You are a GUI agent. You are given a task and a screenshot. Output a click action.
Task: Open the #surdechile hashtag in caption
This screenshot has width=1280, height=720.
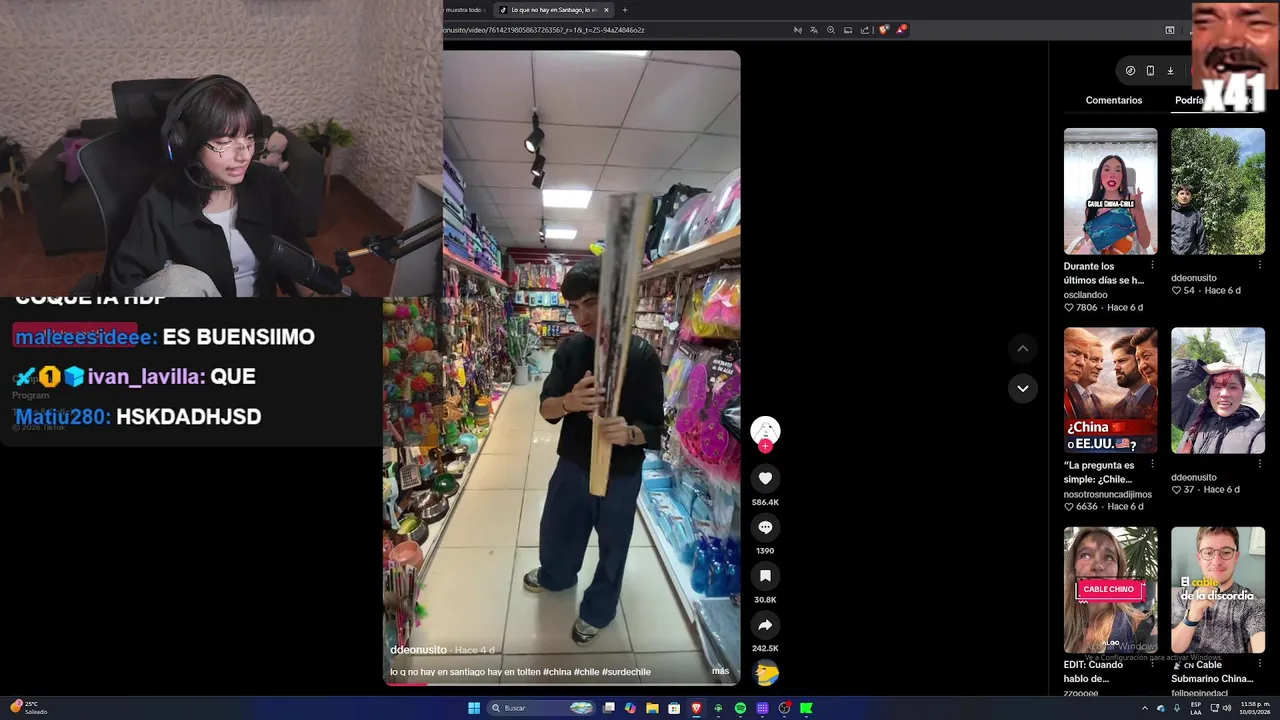626,672
